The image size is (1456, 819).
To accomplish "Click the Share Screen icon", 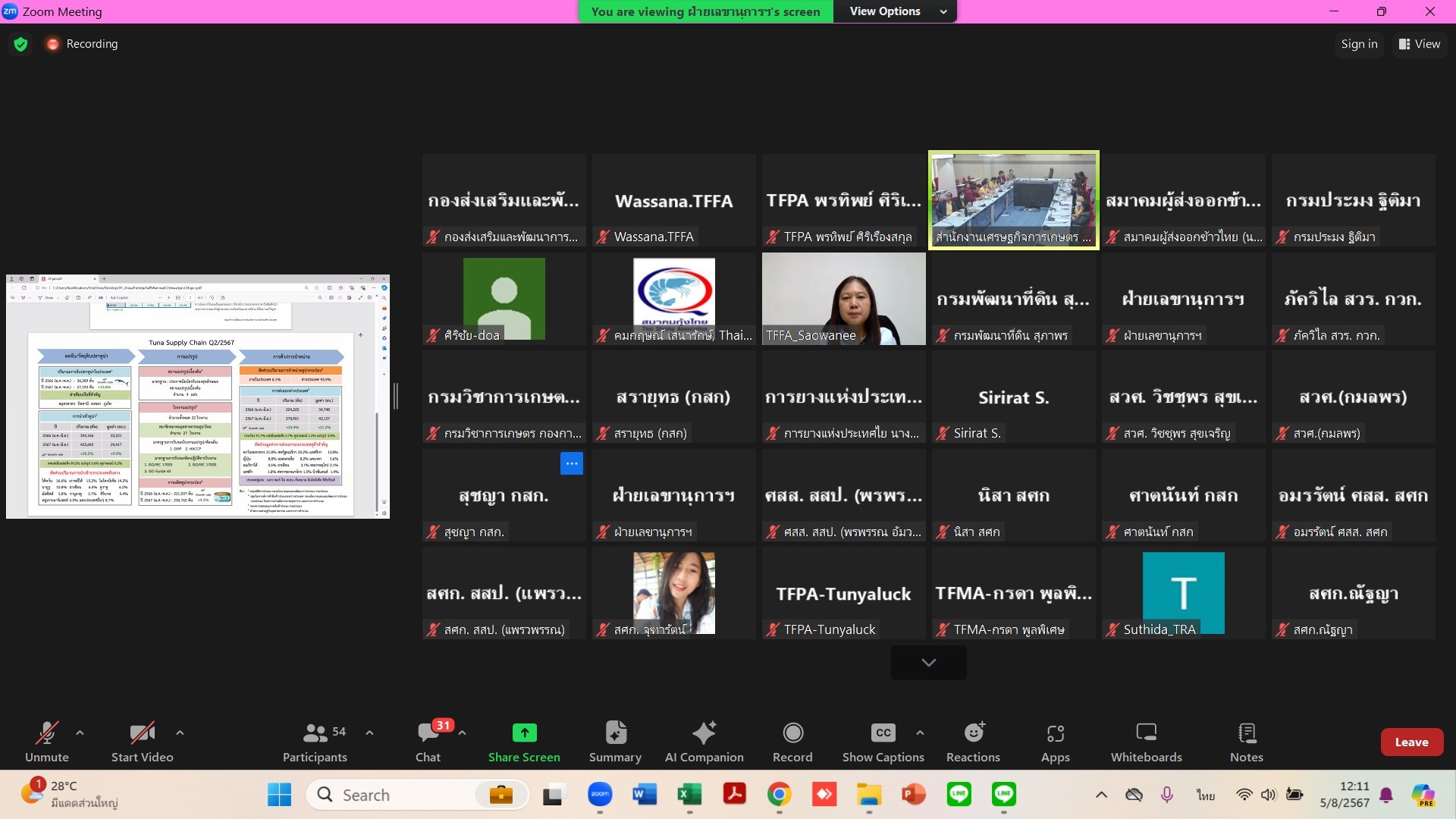I will tap(524, 733).
